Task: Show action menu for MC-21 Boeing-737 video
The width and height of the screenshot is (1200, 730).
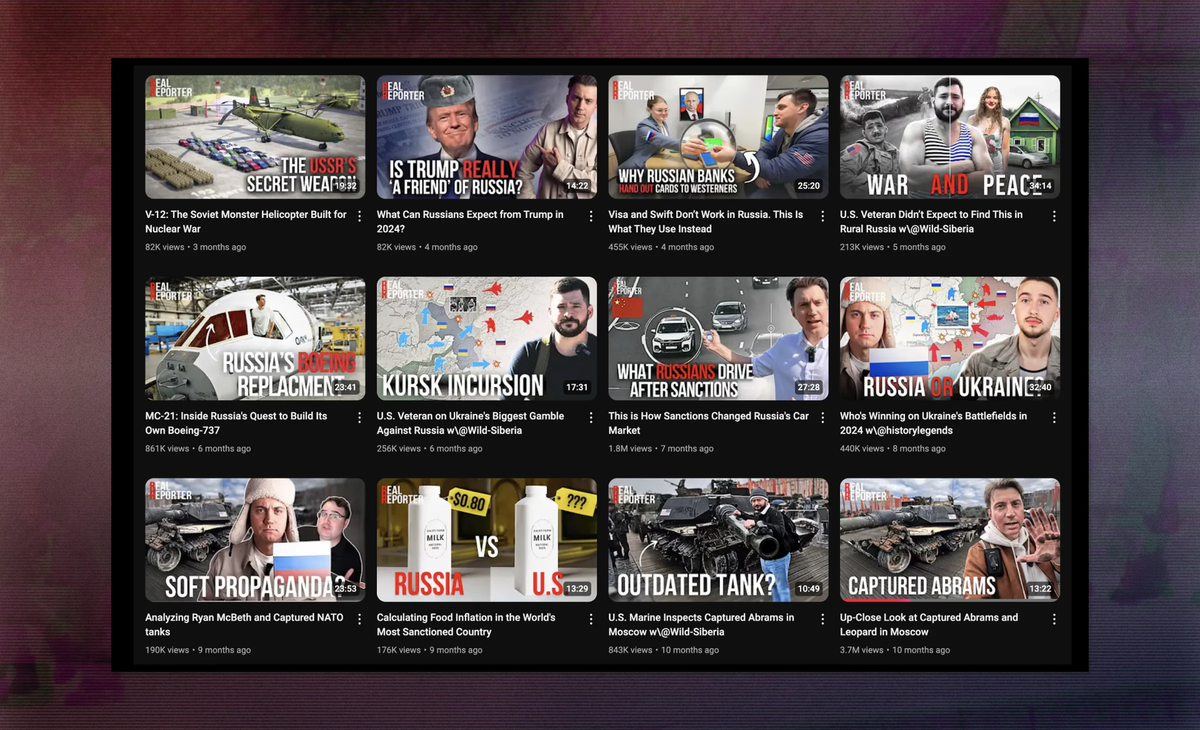Action: pyautogui.click(x=359, y=417)
